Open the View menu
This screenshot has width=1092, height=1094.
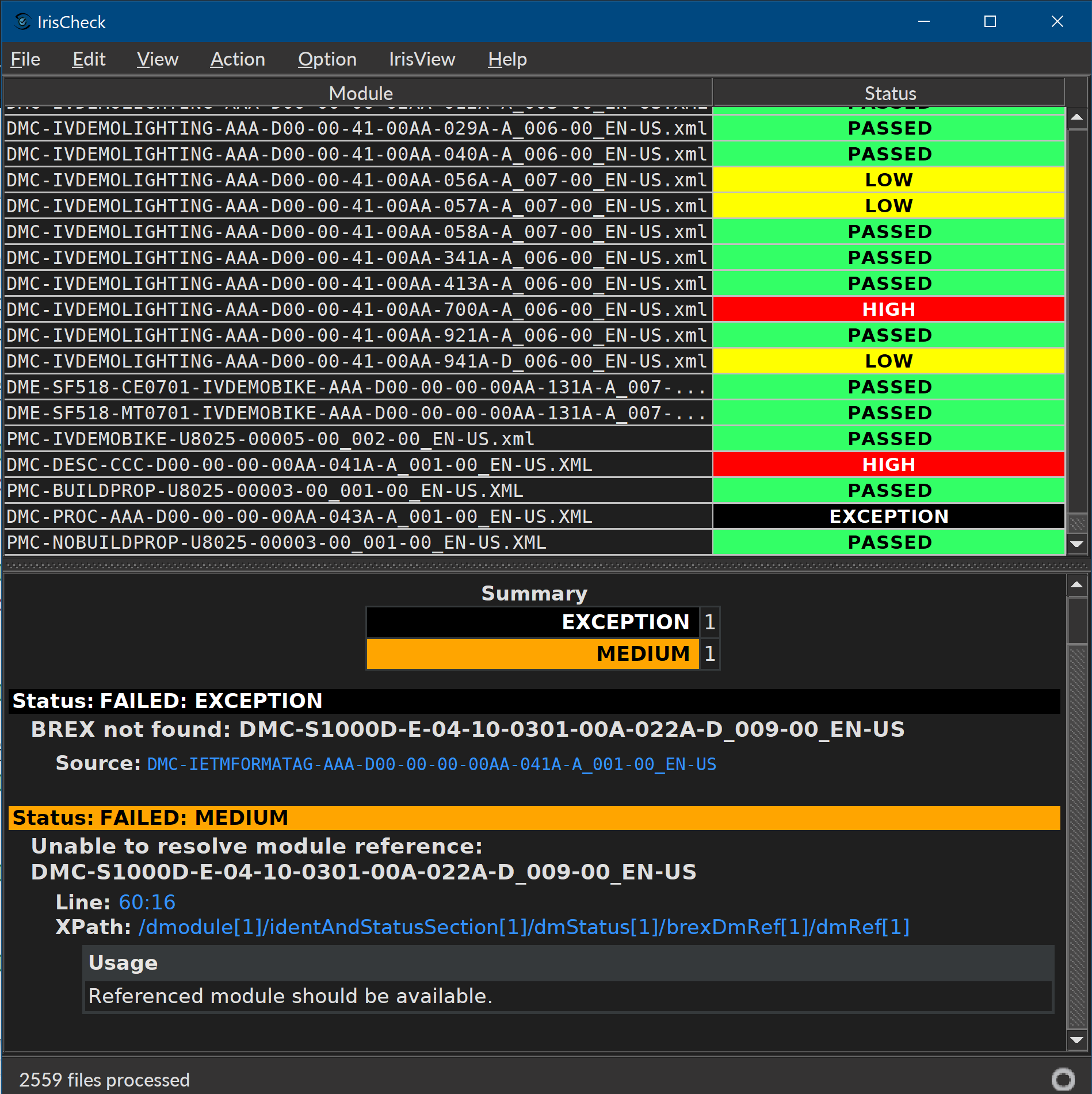158,59
